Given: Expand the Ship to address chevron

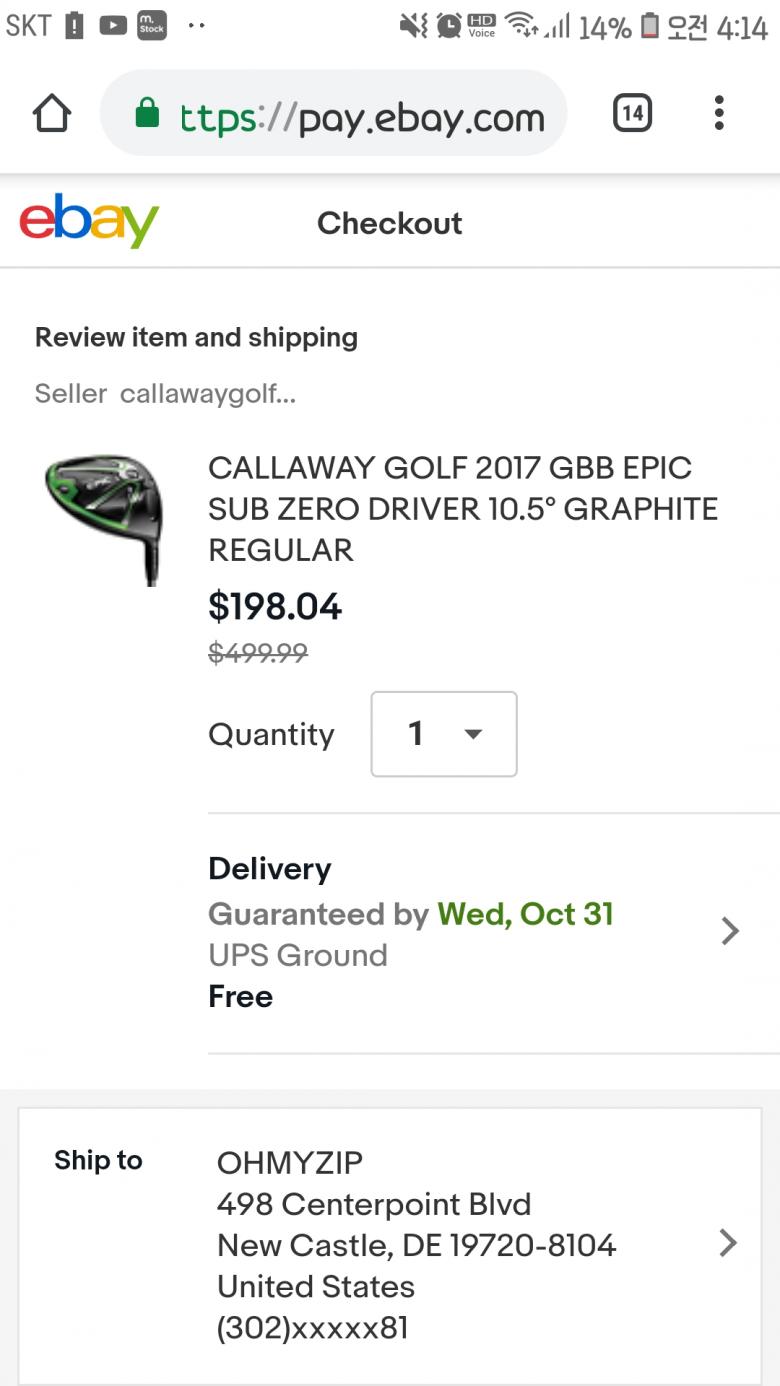Looking at the screenshot, I should (728, 1243).
